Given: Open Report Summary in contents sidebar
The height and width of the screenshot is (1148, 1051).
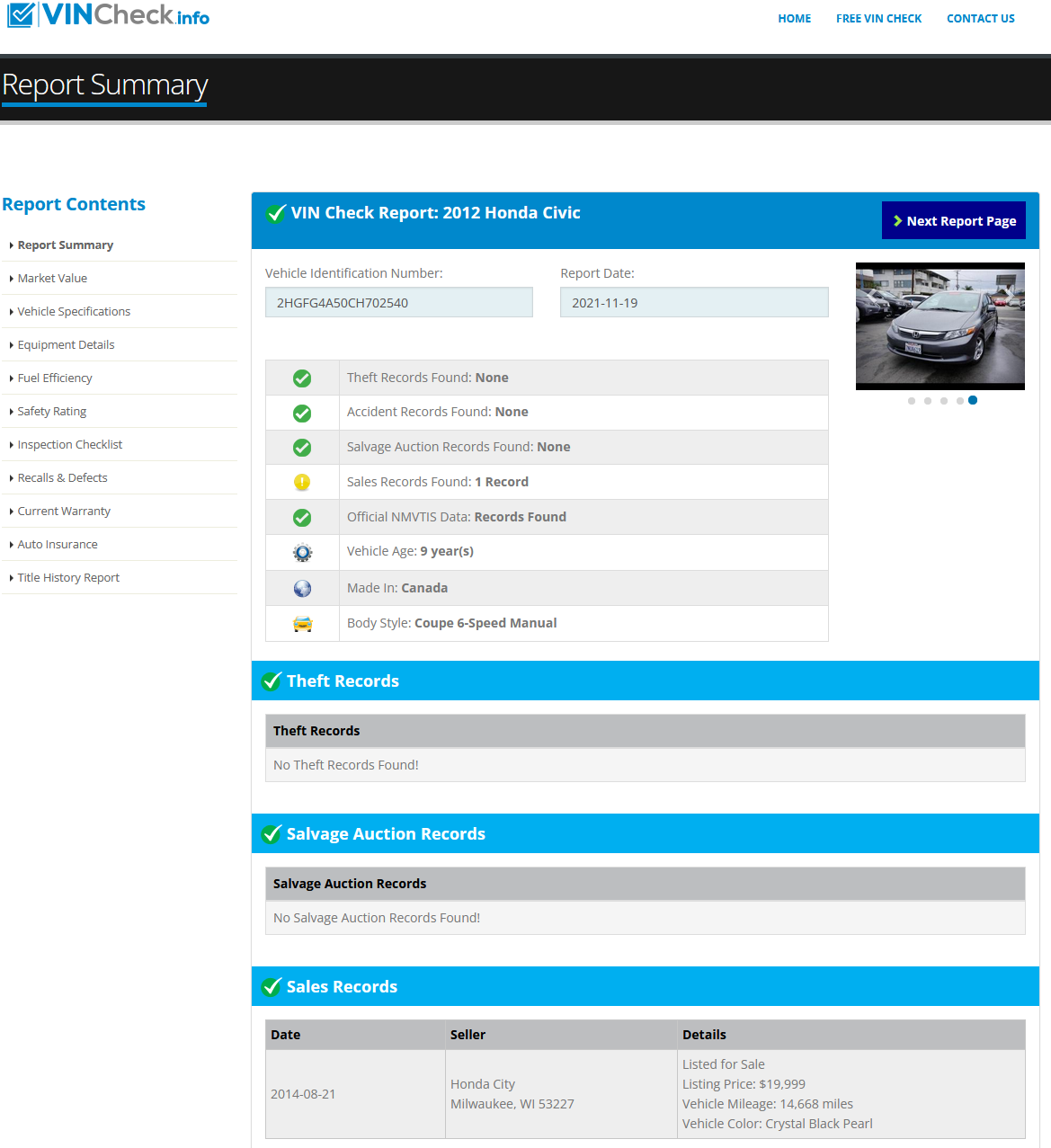Looking at the screenshot, I should (x=65, y=245).
